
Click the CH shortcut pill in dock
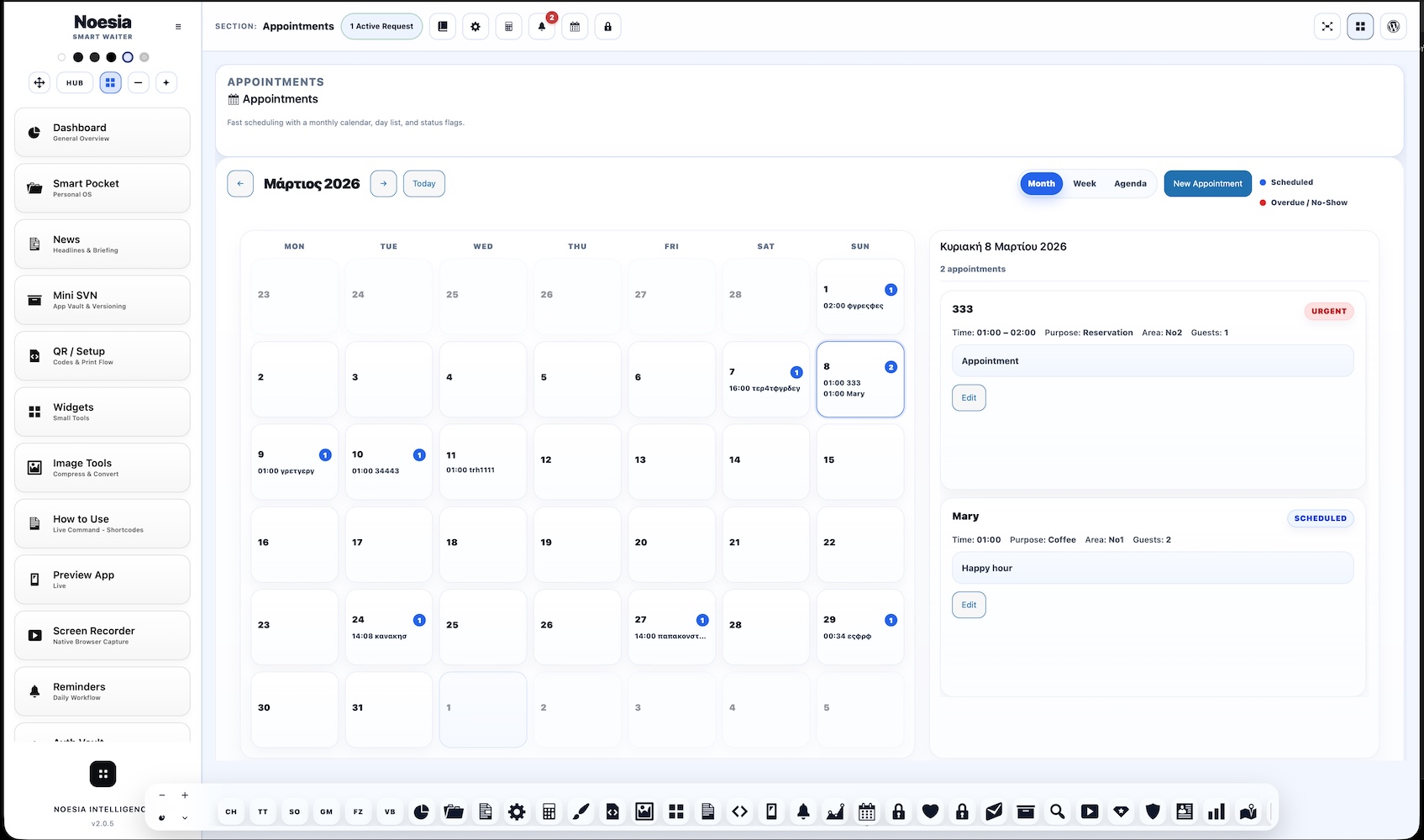click(x=231, y=811)
